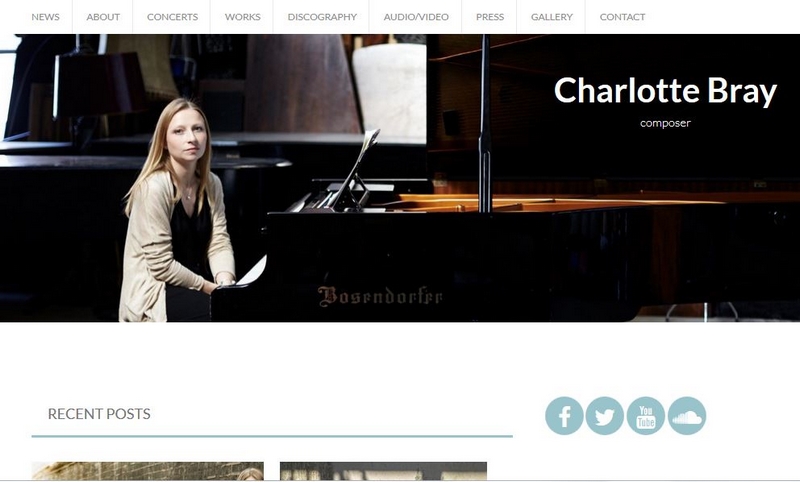Select Contact in the top navigation
The height and width of the screenshot is (482, 800).
click(x=622, y=17)
